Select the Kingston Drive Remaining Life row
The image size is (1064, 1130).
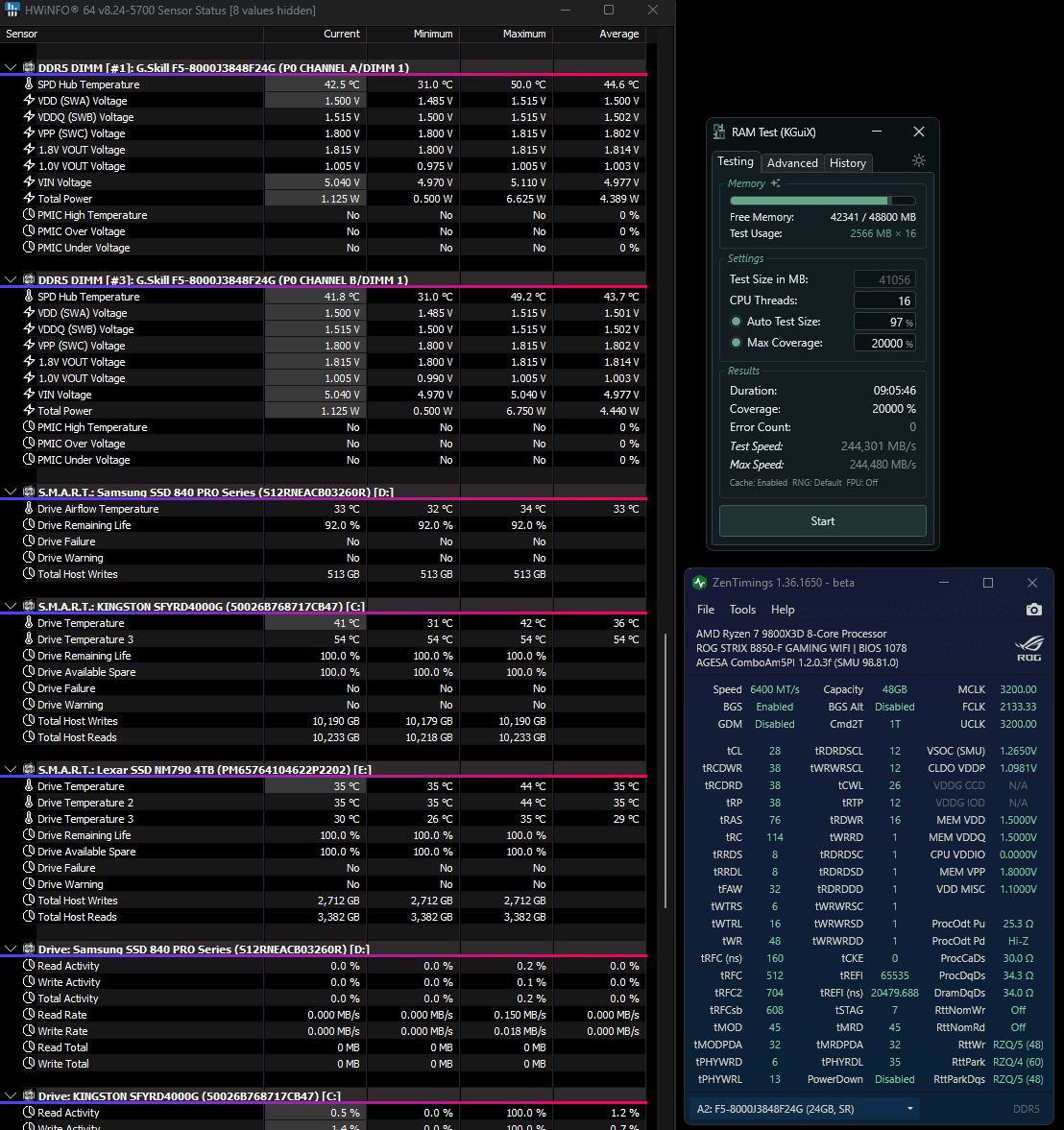(323, 655)
